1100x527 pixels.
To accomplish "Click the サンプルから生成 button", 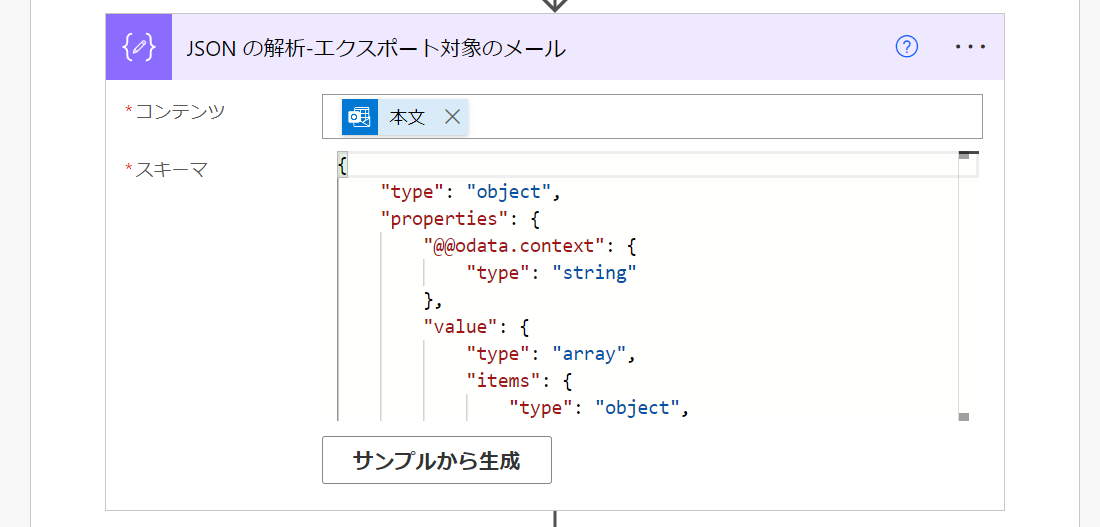I will [x=437, y=460].
